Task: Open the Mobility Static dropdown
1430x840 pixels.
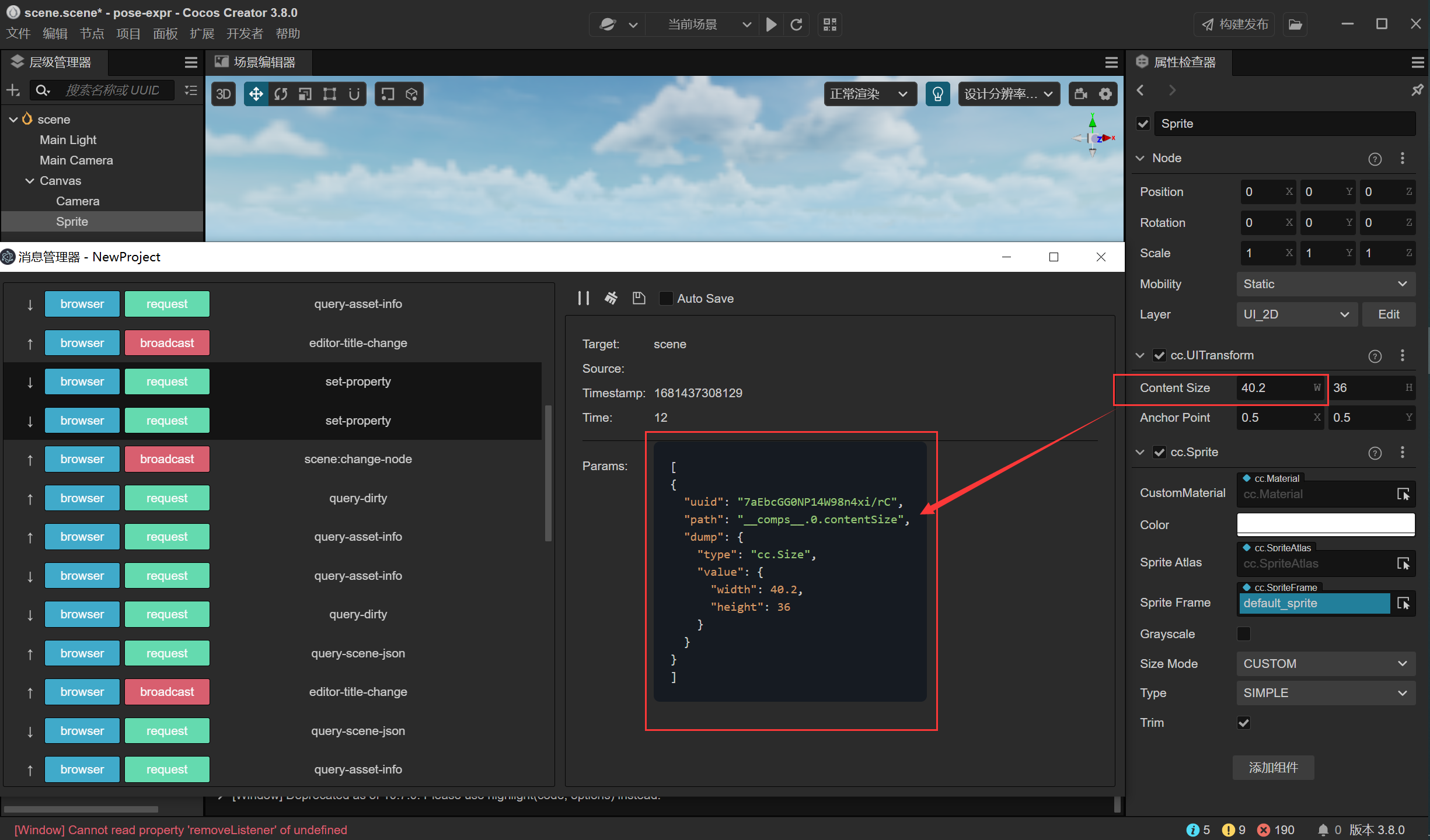Action: [1325, 284]
